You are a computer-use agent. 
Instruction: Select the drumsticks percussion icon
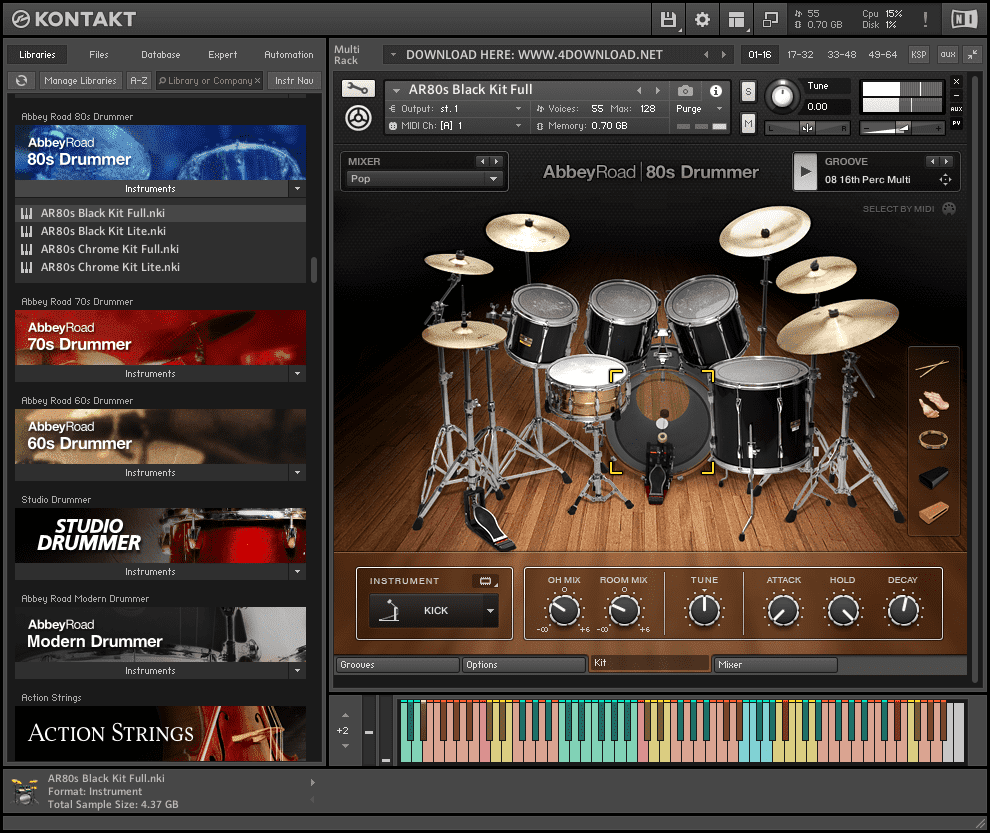pyautogui.click(x=932, y=369)
